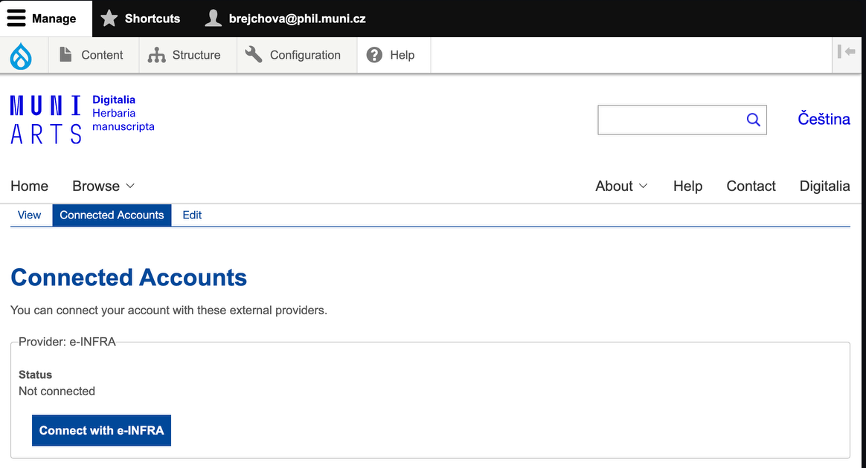Open the Shortcuts star menu
This screenshot has height=468, width=866.
pyautogui.click(x=141, y=19)
